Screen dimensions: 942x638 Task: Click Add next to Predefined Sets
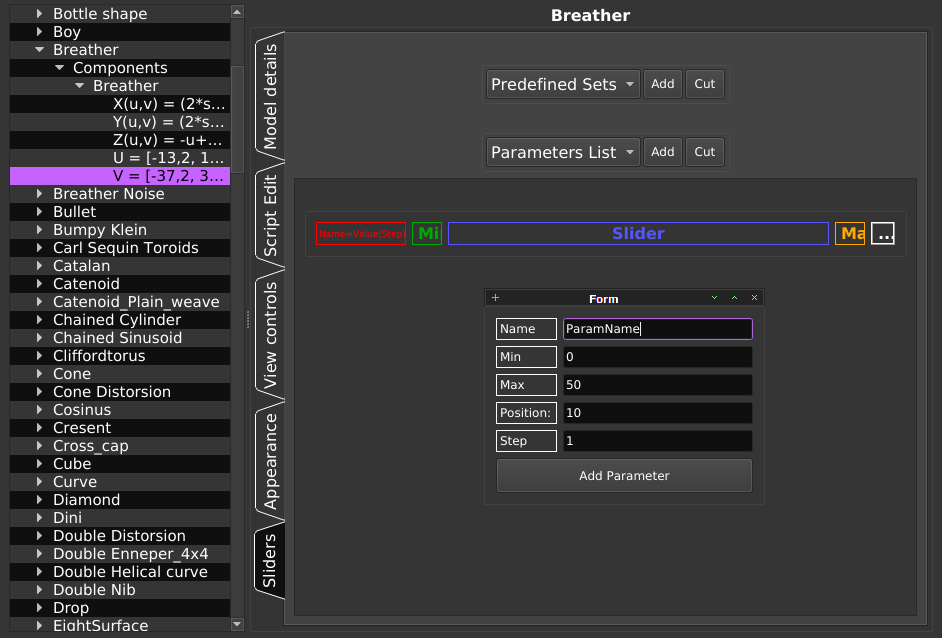click(x=663, y=84)
